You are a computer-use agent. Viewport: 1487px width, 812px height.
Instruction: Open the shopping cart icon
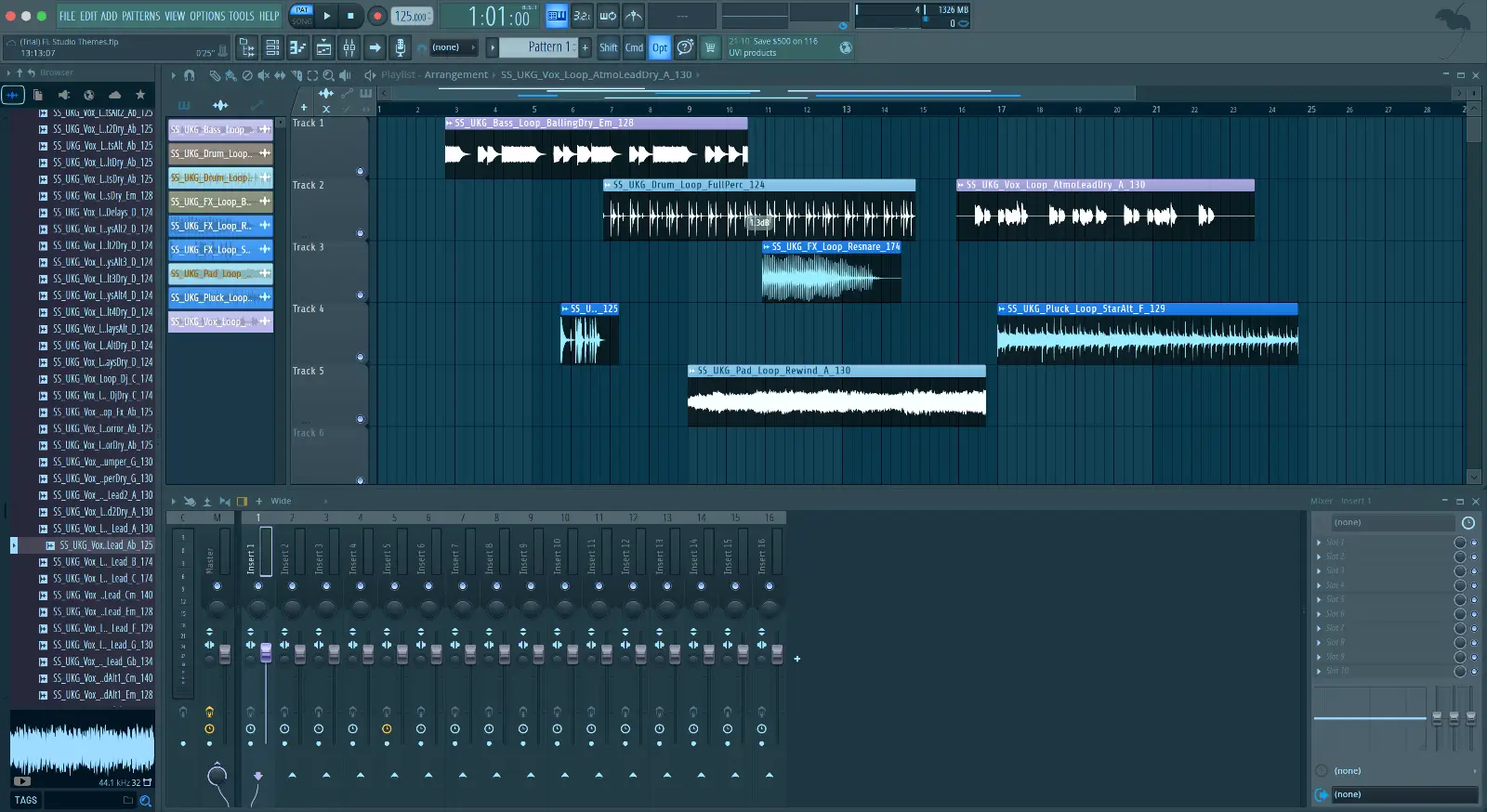coord(710,47)
